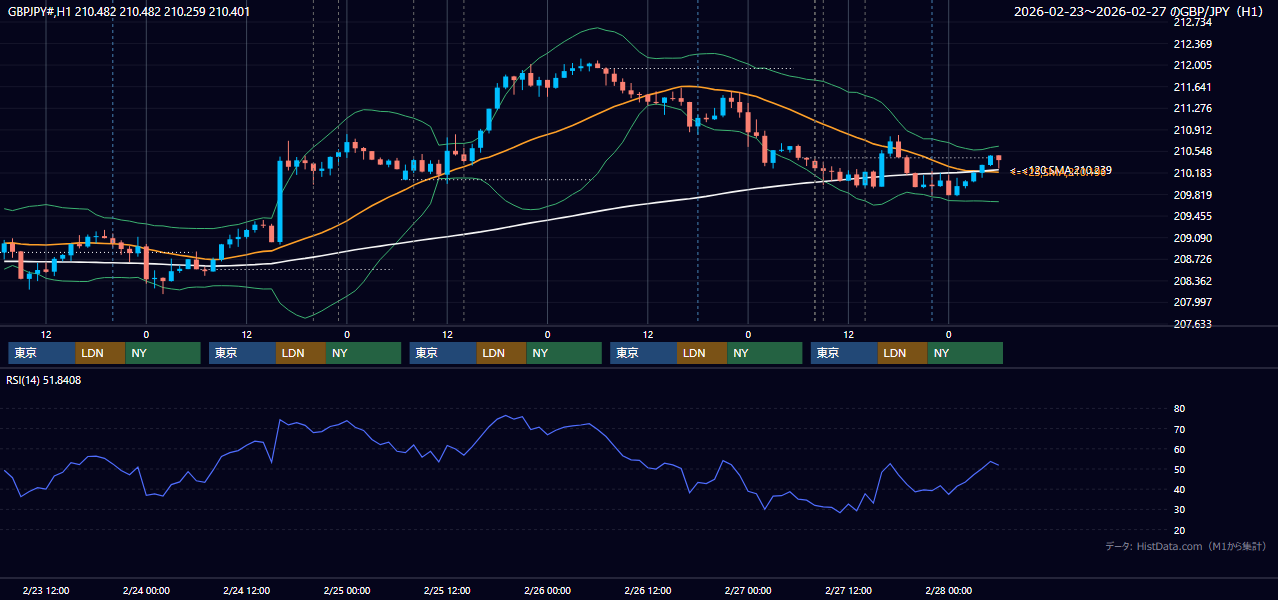The height and width of the screenshot is (600, 1278).
Task: Click the RSI 30 level label
Action: point(1179,510)
